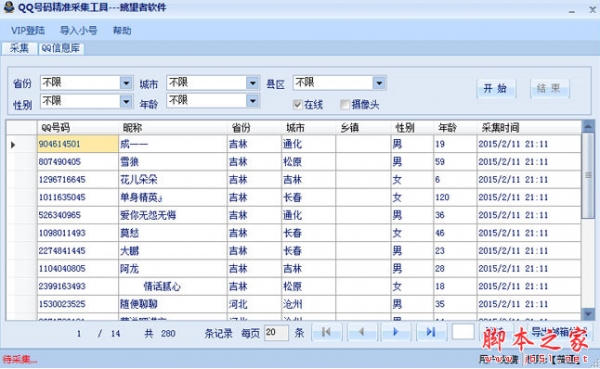Select QQ number 2274841445 cell
The width and height of the screenshot is (600, 369).
[78, 251]
